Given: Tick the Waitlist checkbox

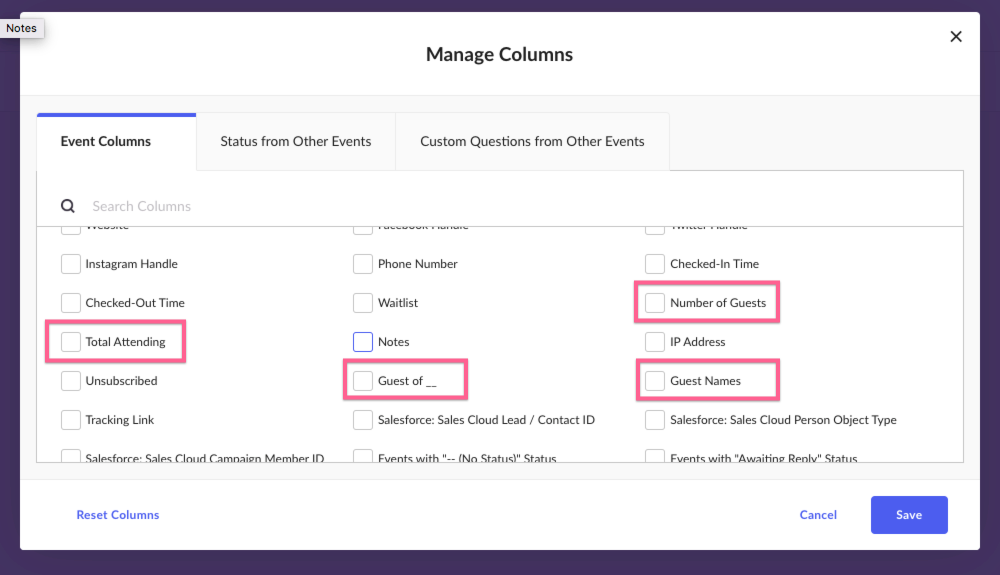Looking at the screenshot, I should point(363,303).
